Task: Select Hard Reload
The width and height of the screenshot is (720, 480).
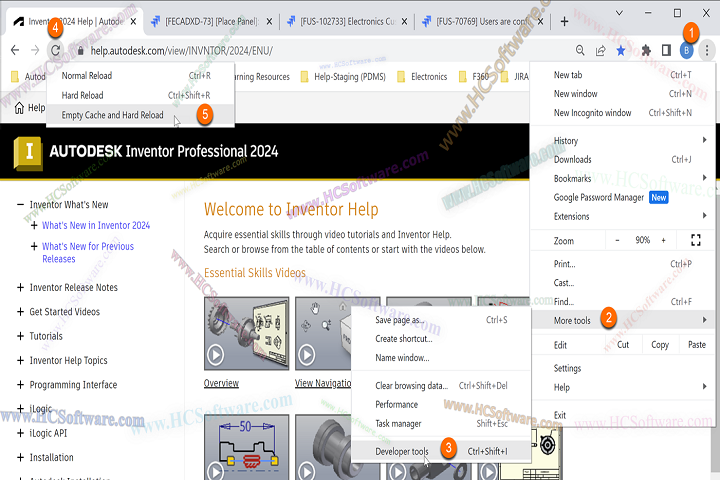Action: [x=141, y=96]
